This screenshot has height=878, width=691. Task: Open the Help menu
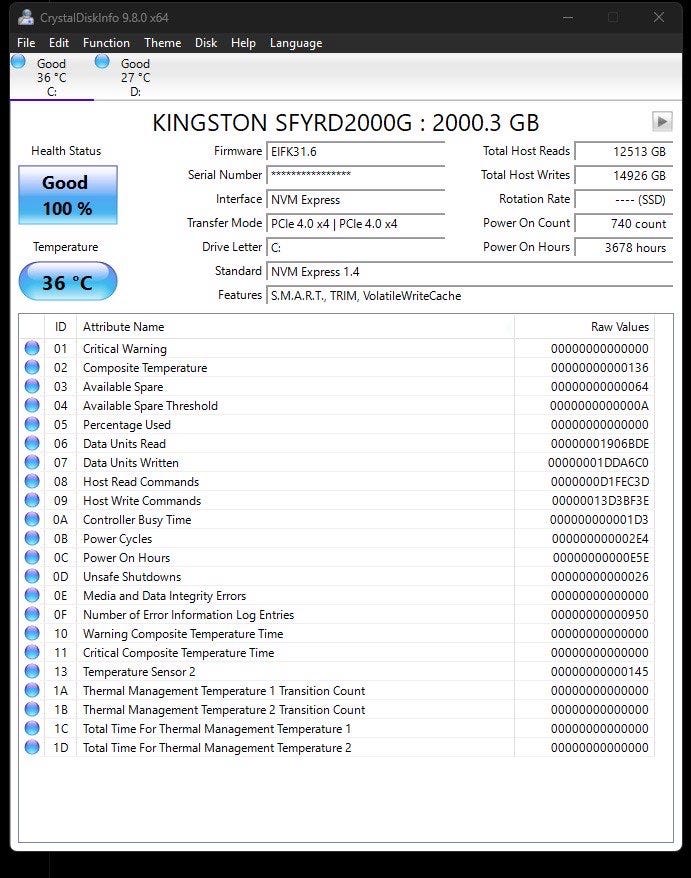(243, 43)
